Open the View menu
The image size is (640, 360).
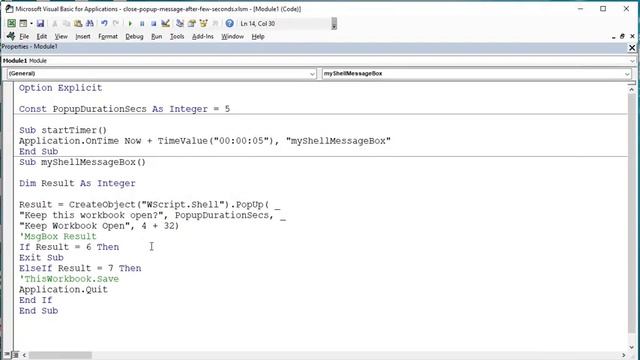point(61,36)
